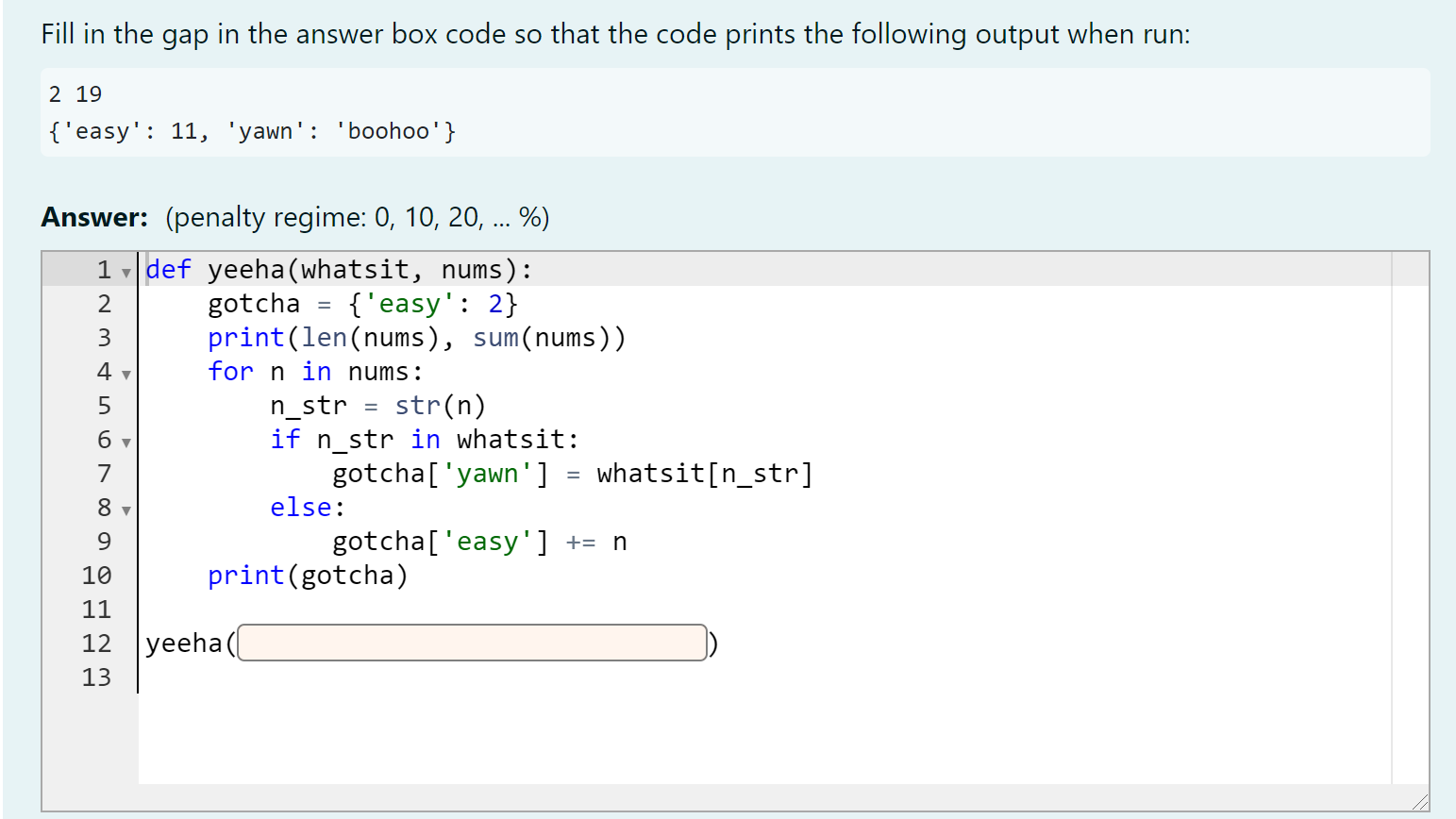Click the print(gotcha) statement
1456x819 pixels.
[x=307, y=575]
